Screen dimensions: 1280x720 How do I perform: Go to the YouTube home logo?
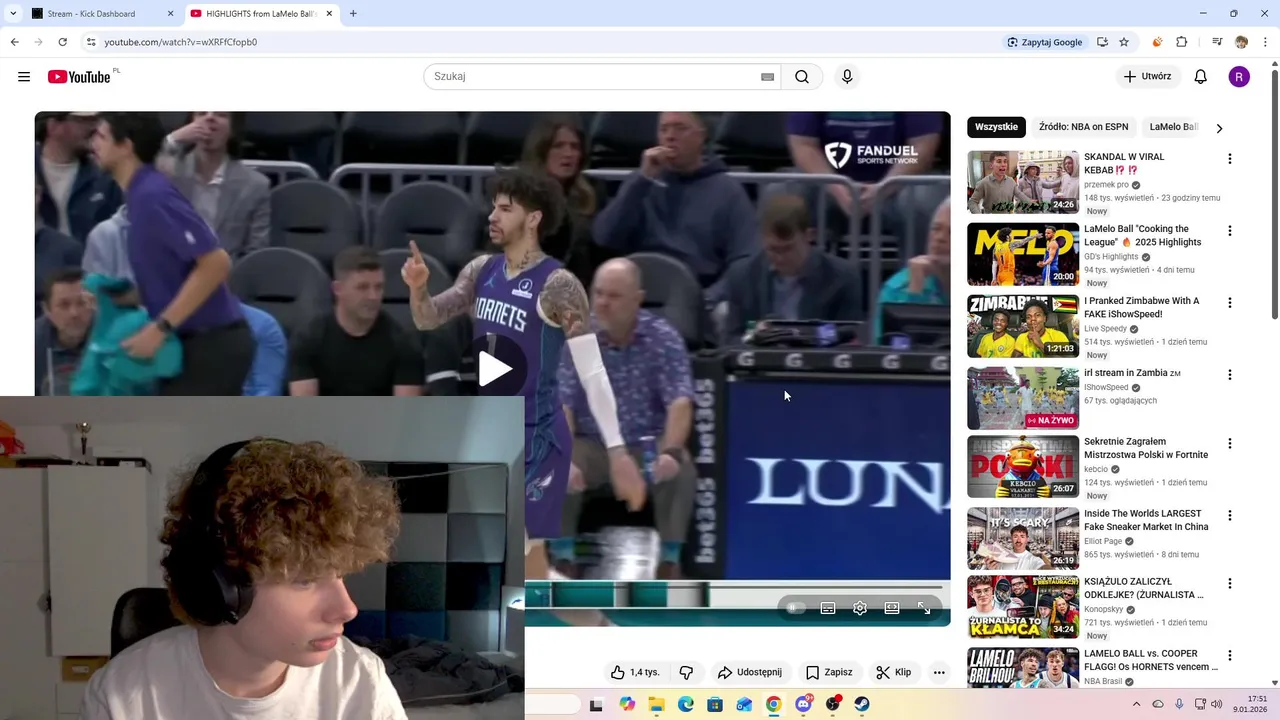coord(79,77)
